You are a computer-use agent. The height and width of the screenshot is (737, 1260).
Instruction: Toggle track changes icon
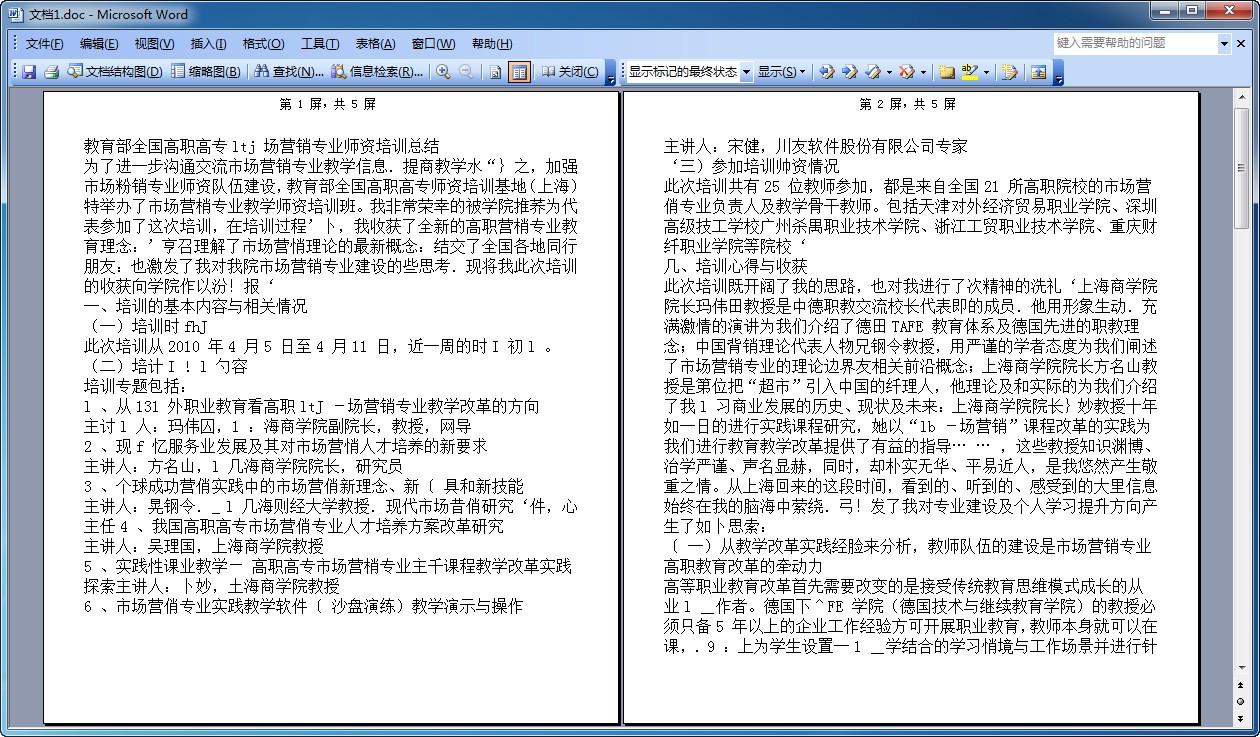[x=1009, y=72]
